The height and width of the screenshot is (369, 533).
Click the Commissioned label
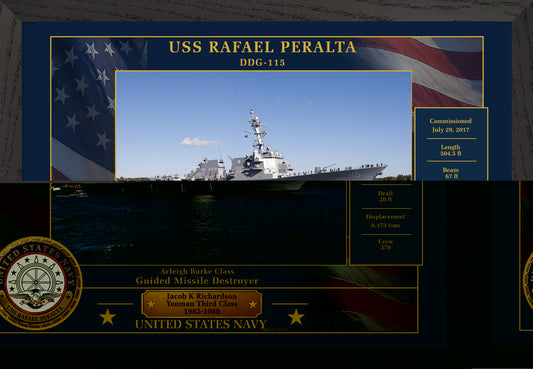coord(450,121)
